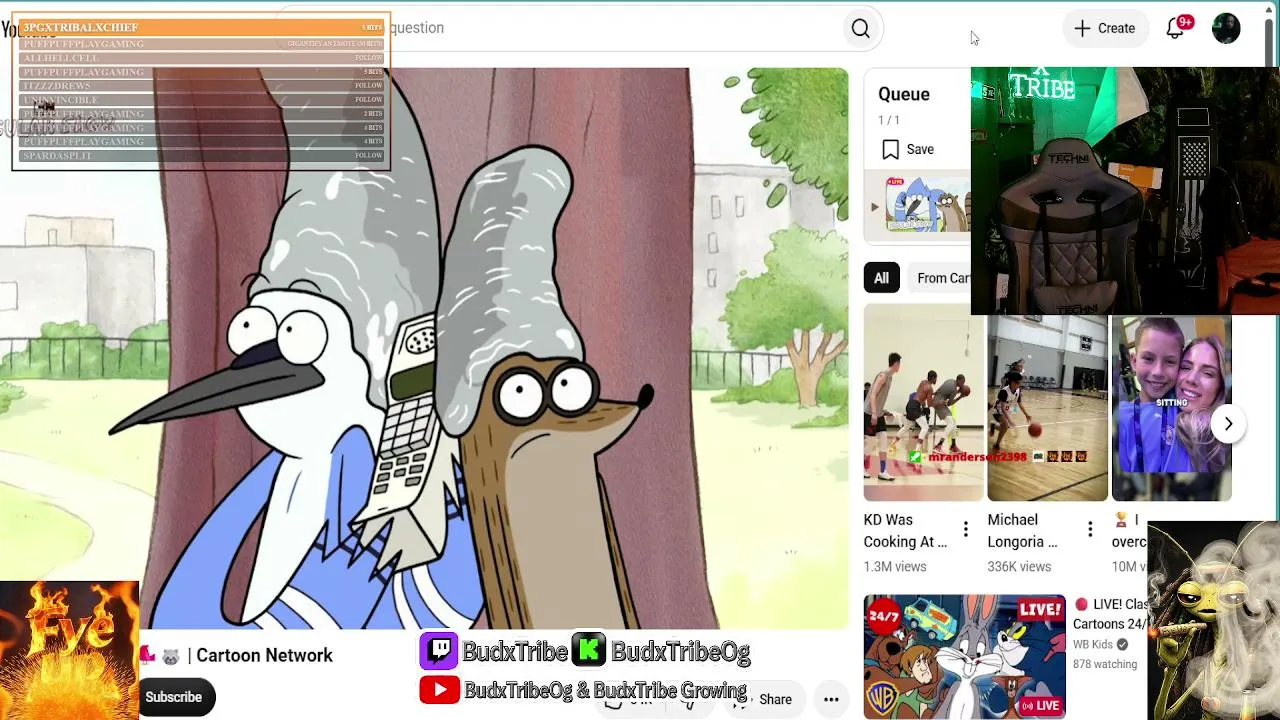Click the "Michael Longoria ..." short title
1280x720 pixels.
click(1022, 531)
